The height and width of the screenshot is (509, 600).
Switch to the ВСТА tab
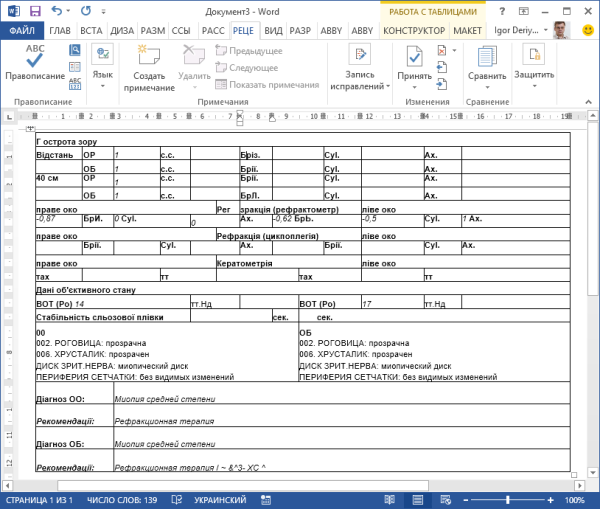(91, 31)
